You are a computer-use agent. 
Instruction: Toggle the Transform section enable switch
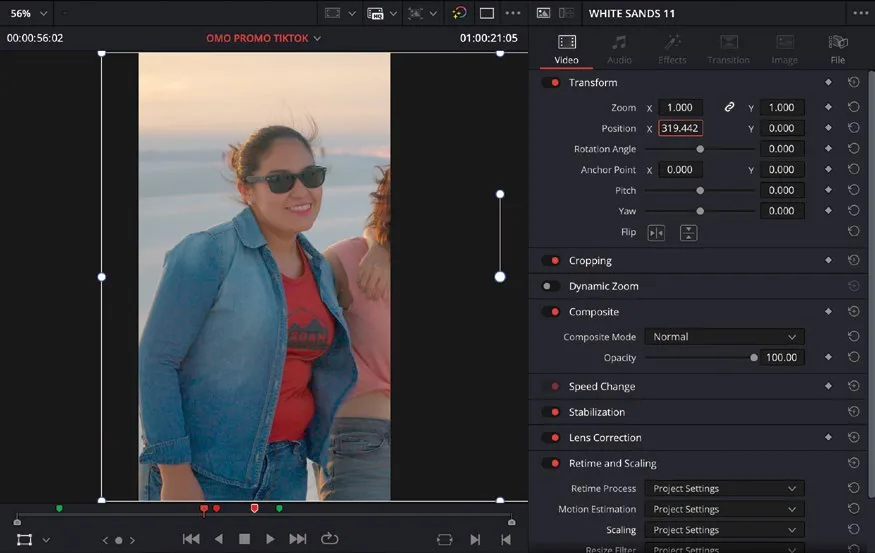pos(551,83)
